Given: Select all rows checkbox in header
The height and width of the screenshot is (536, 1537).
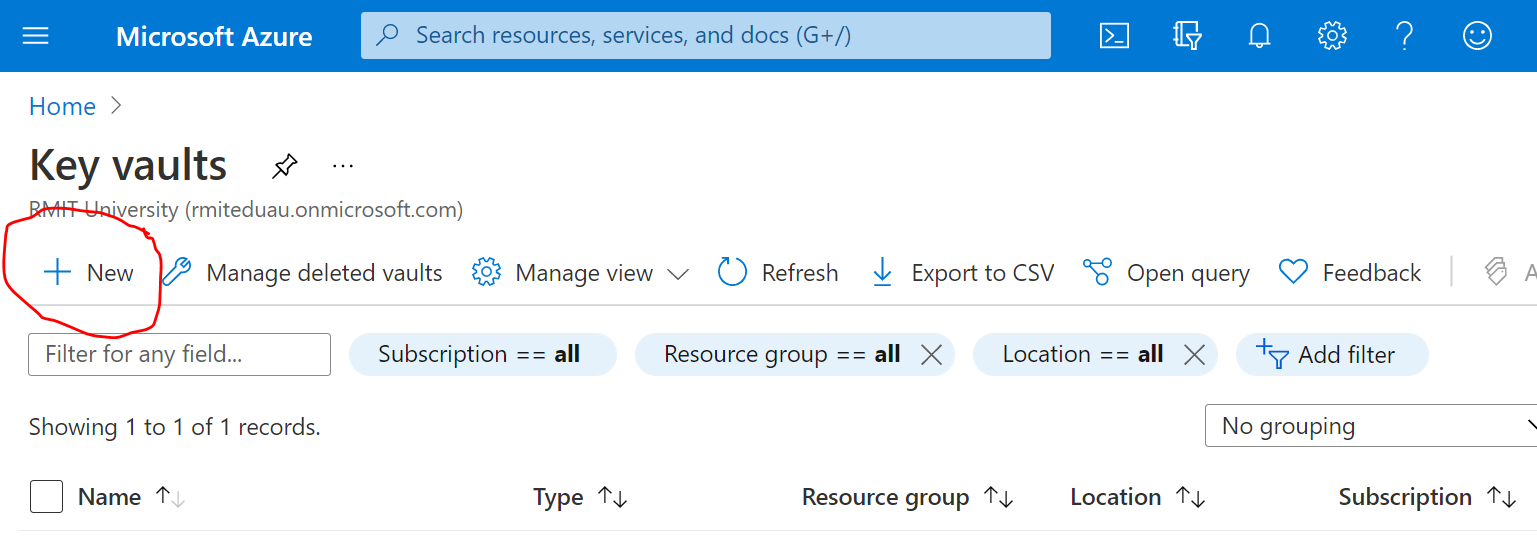Looking at the screenshot, I should (x=46, y=497).
